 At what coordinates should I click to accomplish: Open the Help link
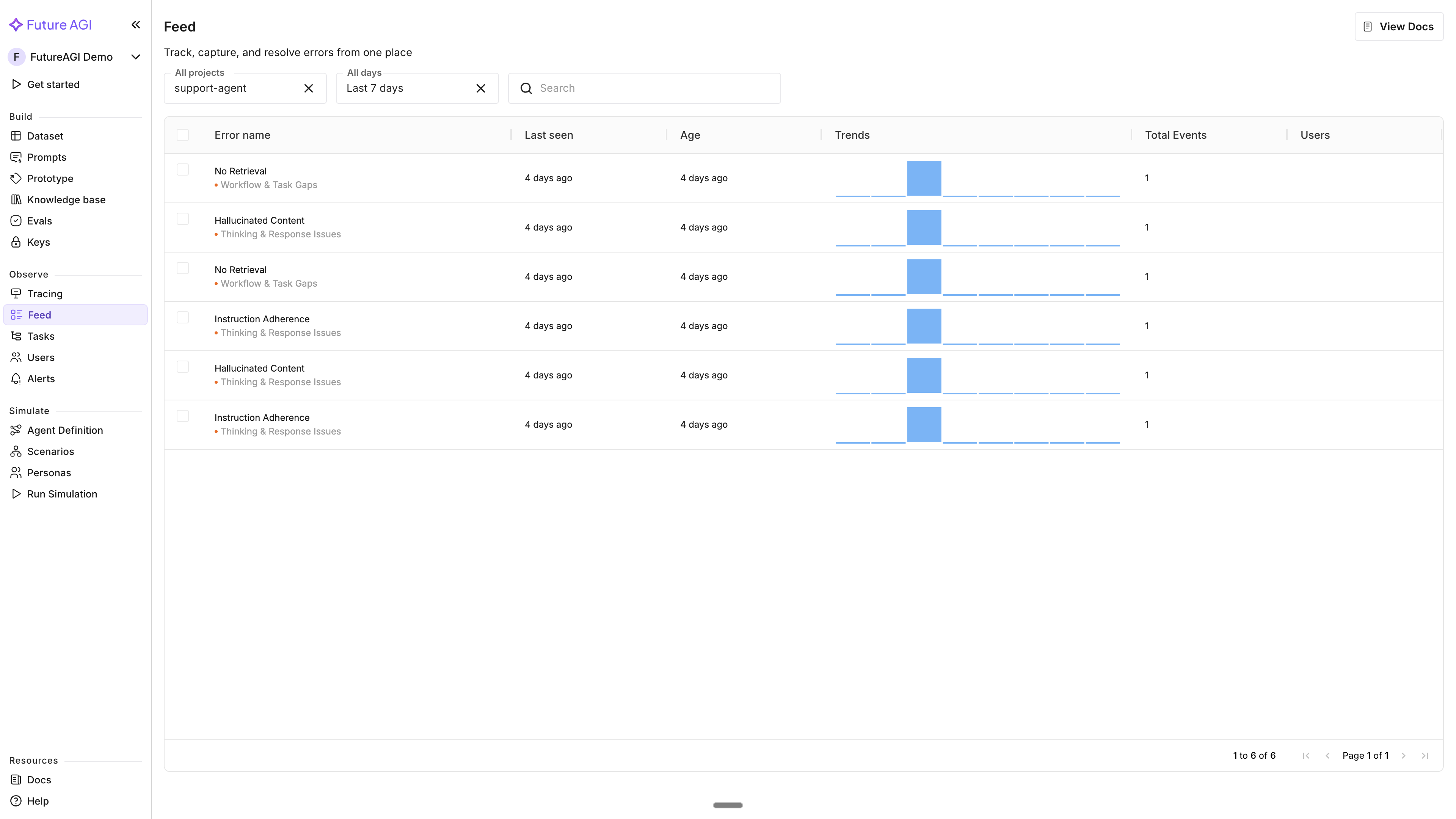(x=38, y=800)
